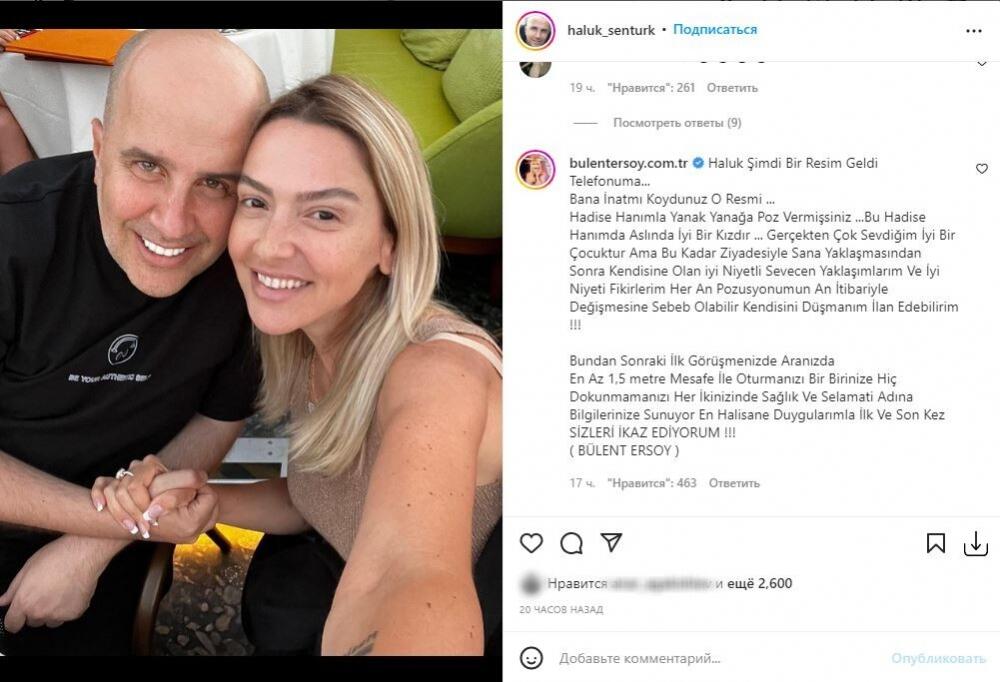Open bulentersoy.com.tr username link
Viewport: 1000px width, 682px height.
(x=628, y=163)
